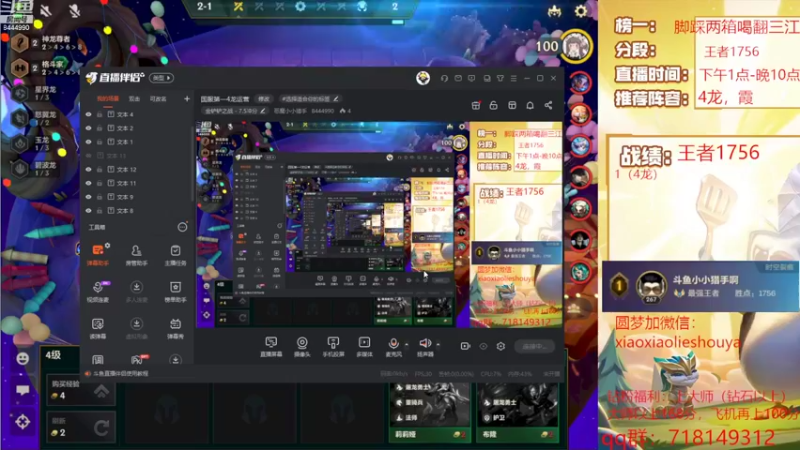Viewport: 800px width, 450px height.
Task: Buy the 布隆 champion card in the game shop
Action: coord(517,411)
